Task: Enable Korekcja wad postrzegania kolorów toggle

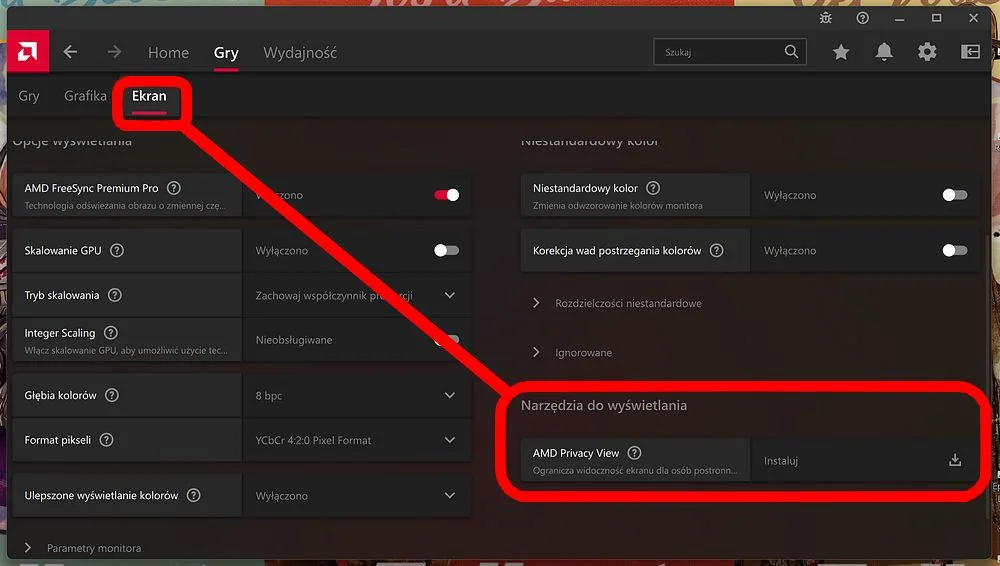Action: click(x=955, y=250)
